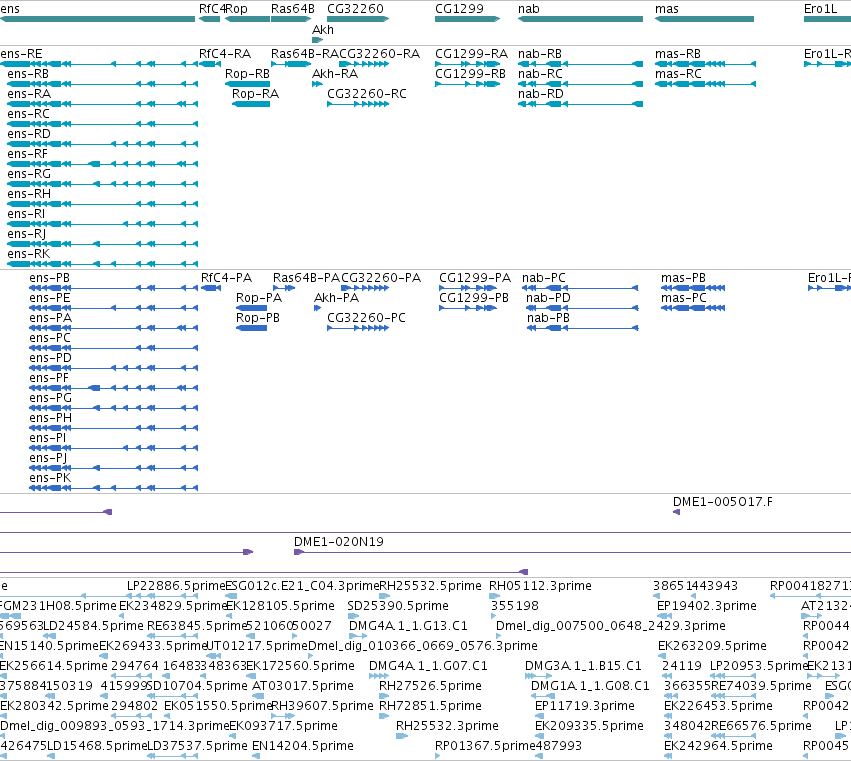Screen dimensions: 851x761
Task: Select transcript nab-RD
Action: click(580, 104)
